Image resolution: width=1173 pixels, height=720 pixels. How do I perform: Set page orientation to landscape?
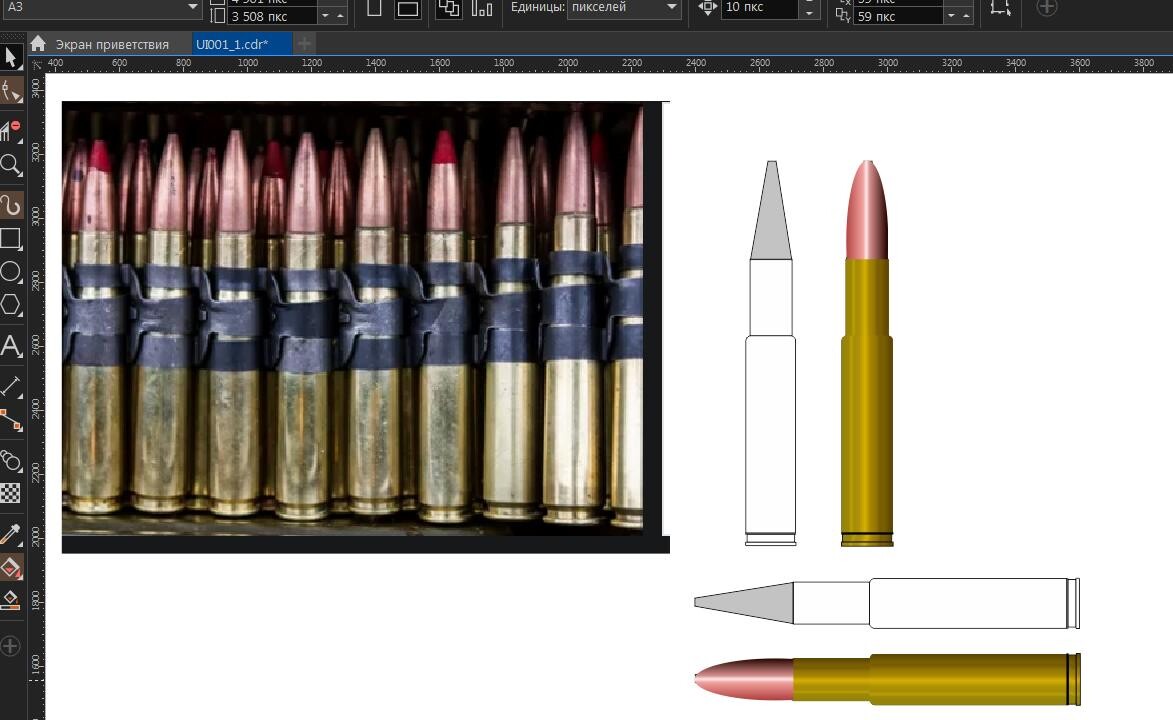(407, 7)
